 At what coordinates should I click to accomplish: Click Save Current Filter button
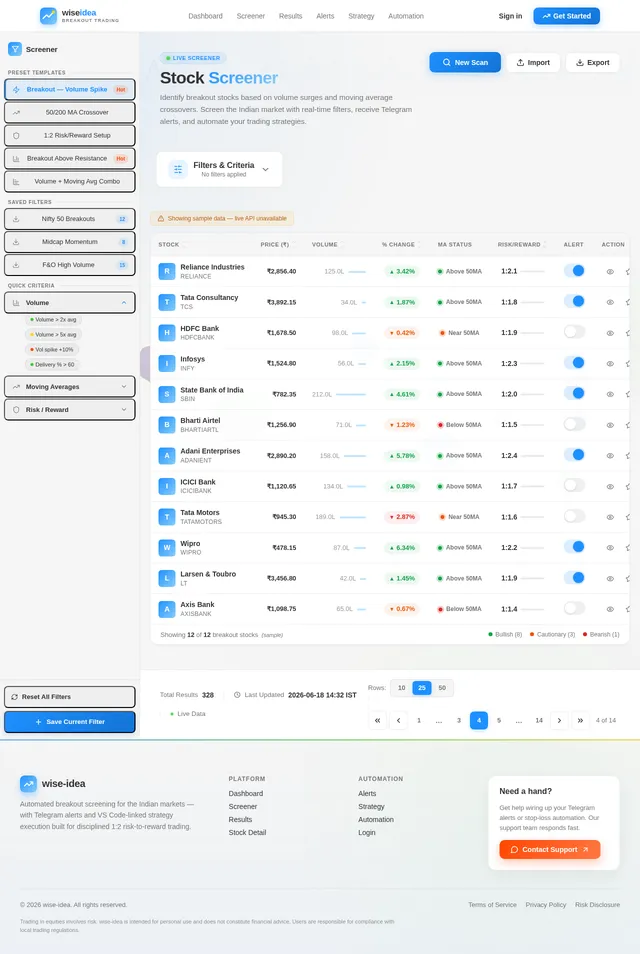point(69,722)
